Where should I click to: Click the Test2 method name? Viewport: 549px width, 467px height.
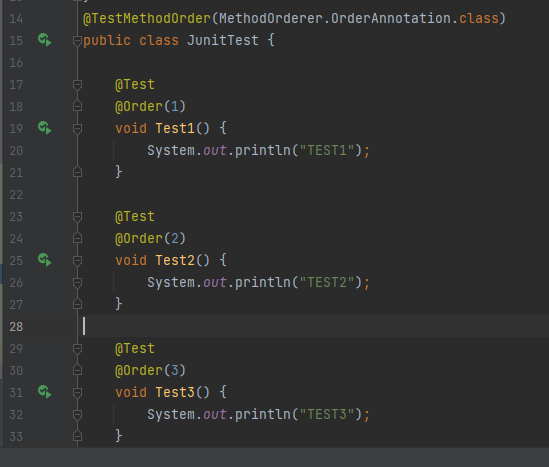175,260
